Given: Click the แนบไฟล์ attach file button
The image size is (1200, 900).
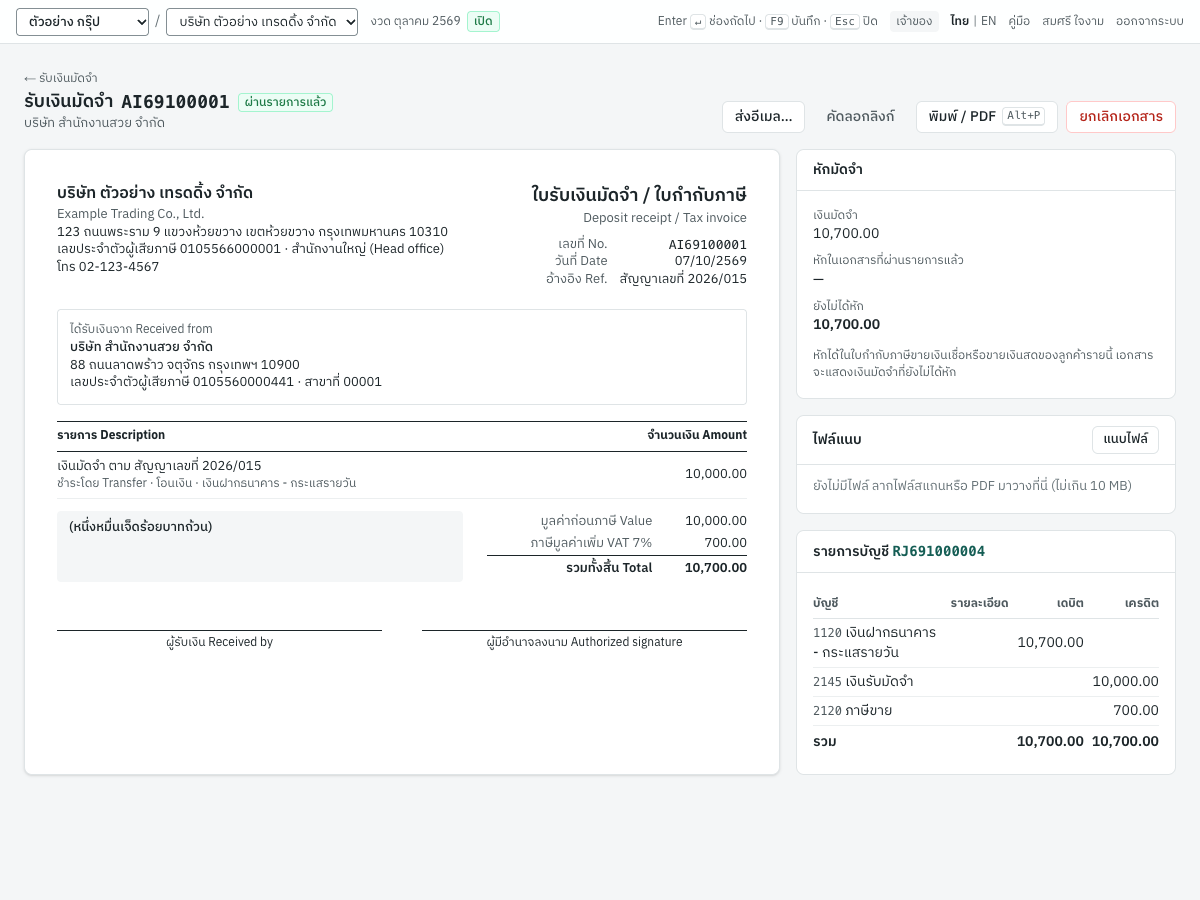Looking at the screenshot, I should pyautogui.click(x=1125, y=440).
